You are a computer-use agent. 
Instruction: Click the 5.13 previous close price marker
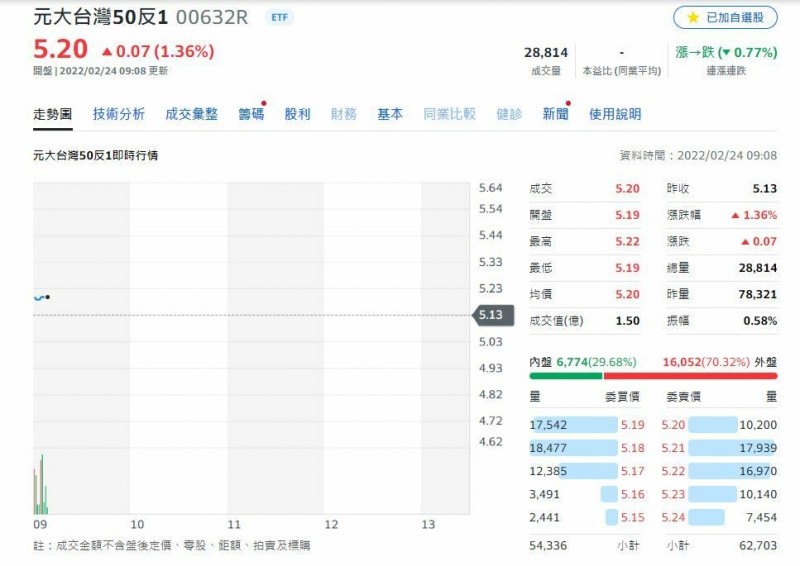pyautogui.click(x=491, y=315)
